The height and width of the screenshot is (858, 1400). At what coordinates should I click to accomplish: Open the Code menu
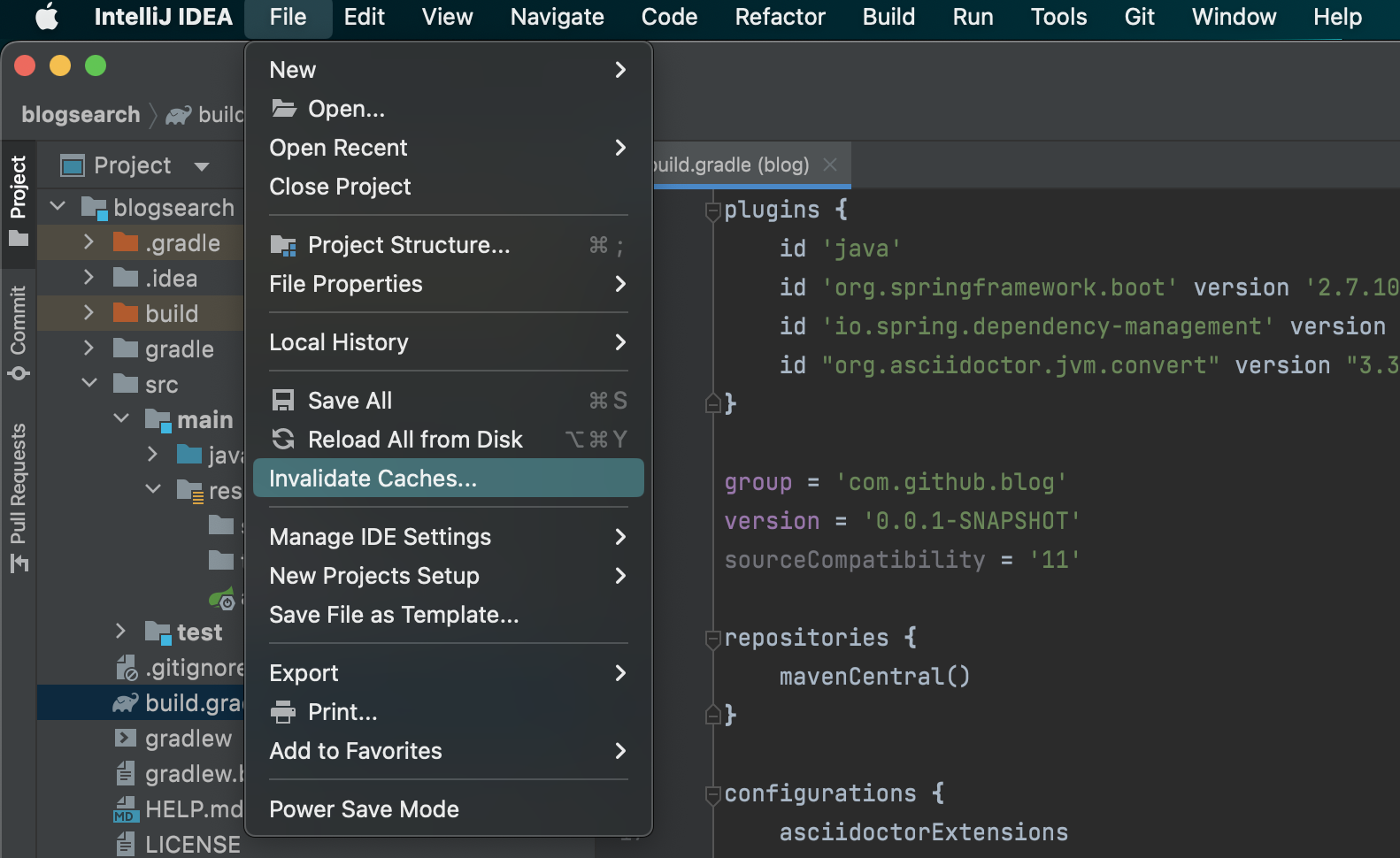point(669,17)
